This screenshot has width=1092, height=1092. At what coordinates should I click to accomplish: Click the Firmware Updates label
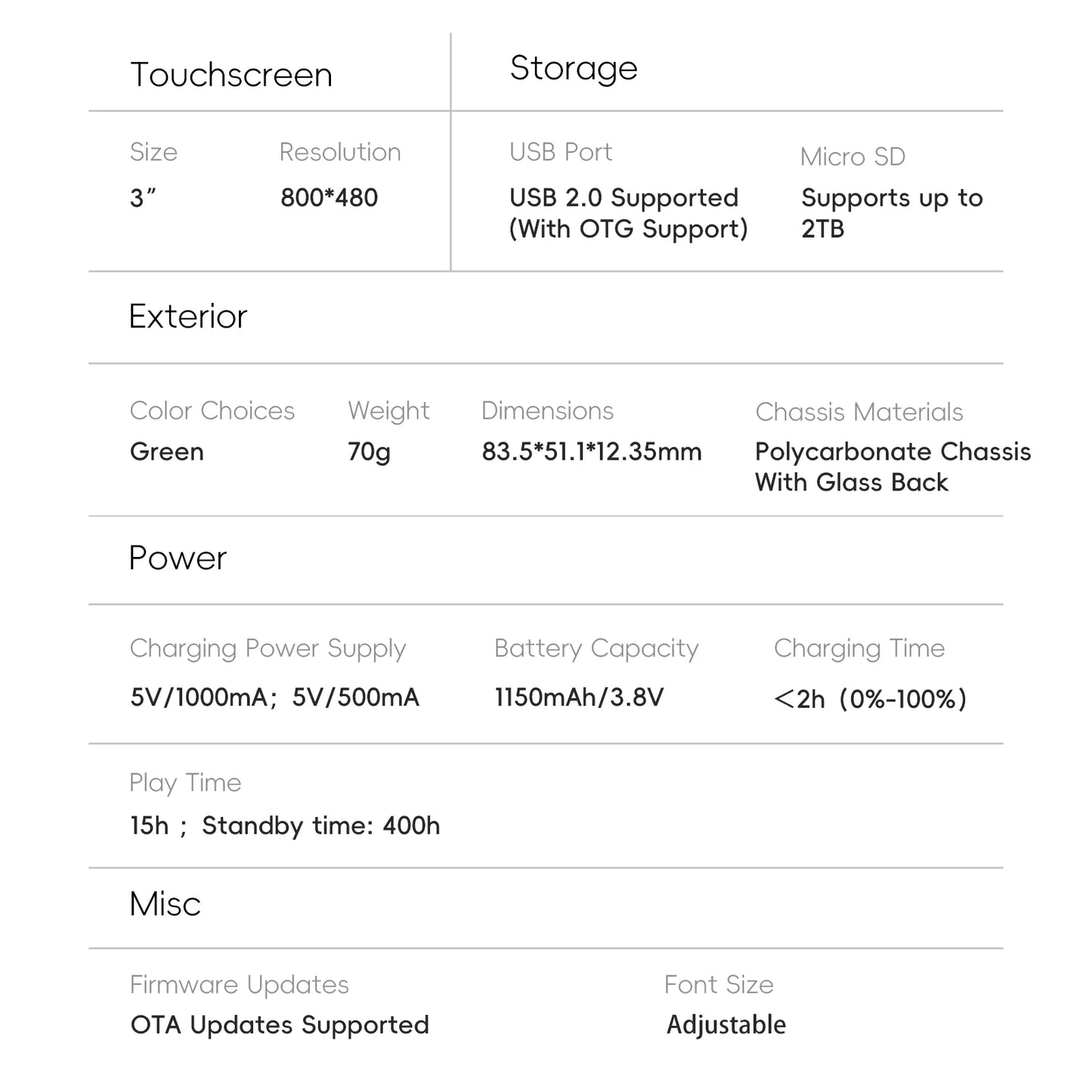click(240, 985)
